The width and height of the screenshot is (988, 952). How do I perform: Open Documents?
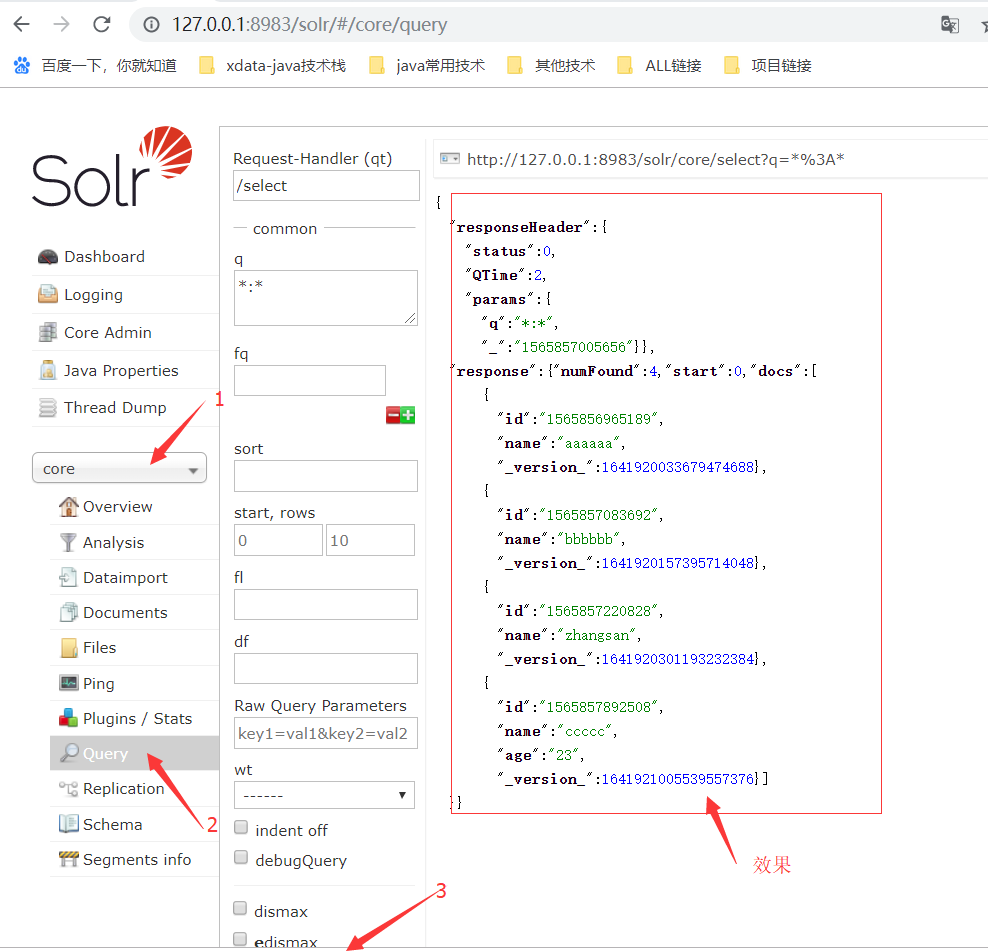click(x=125, y=612)
